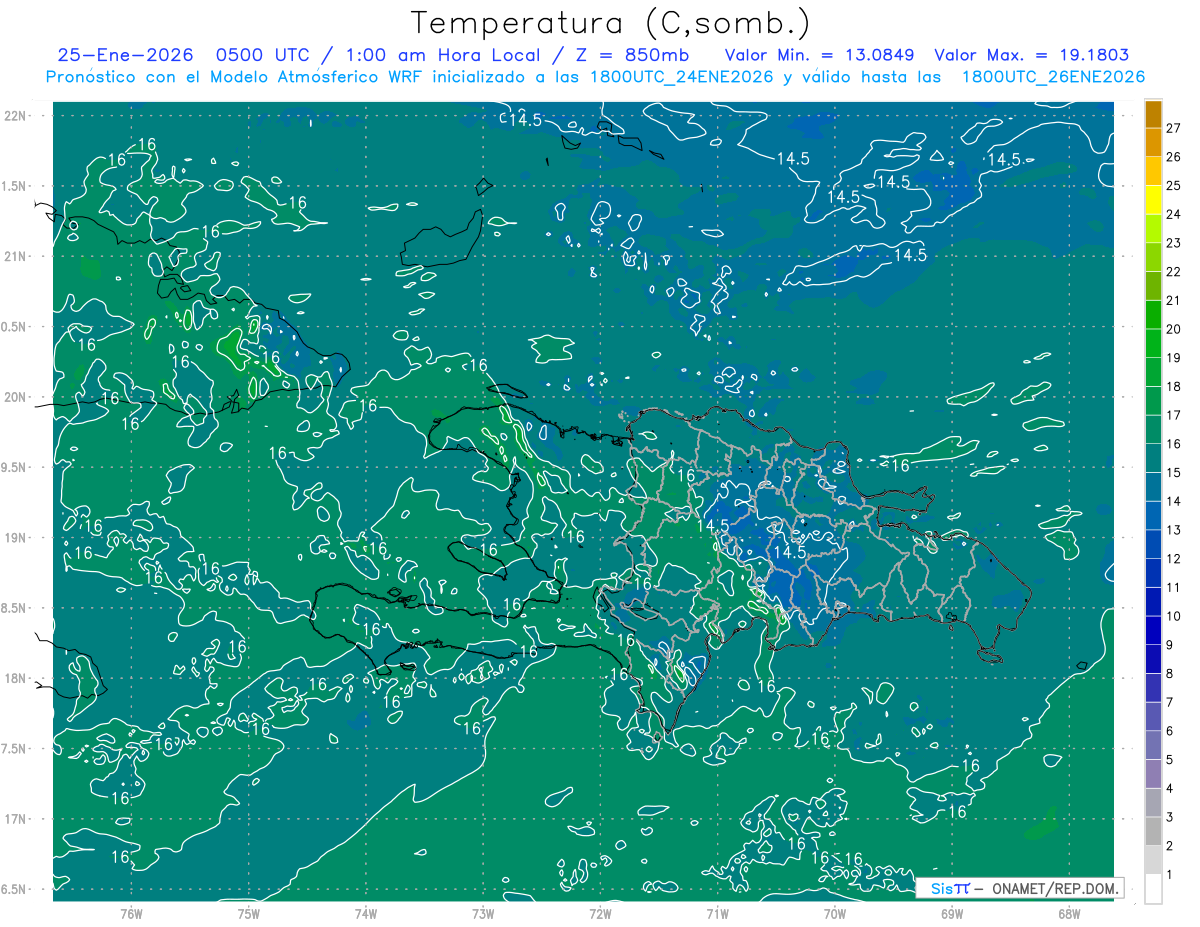Viewport: 1200px width, 927px height.
Task: Click the 1800UTC_26ENE2026 valid-until text
Action: click(x=1052, y=77)
